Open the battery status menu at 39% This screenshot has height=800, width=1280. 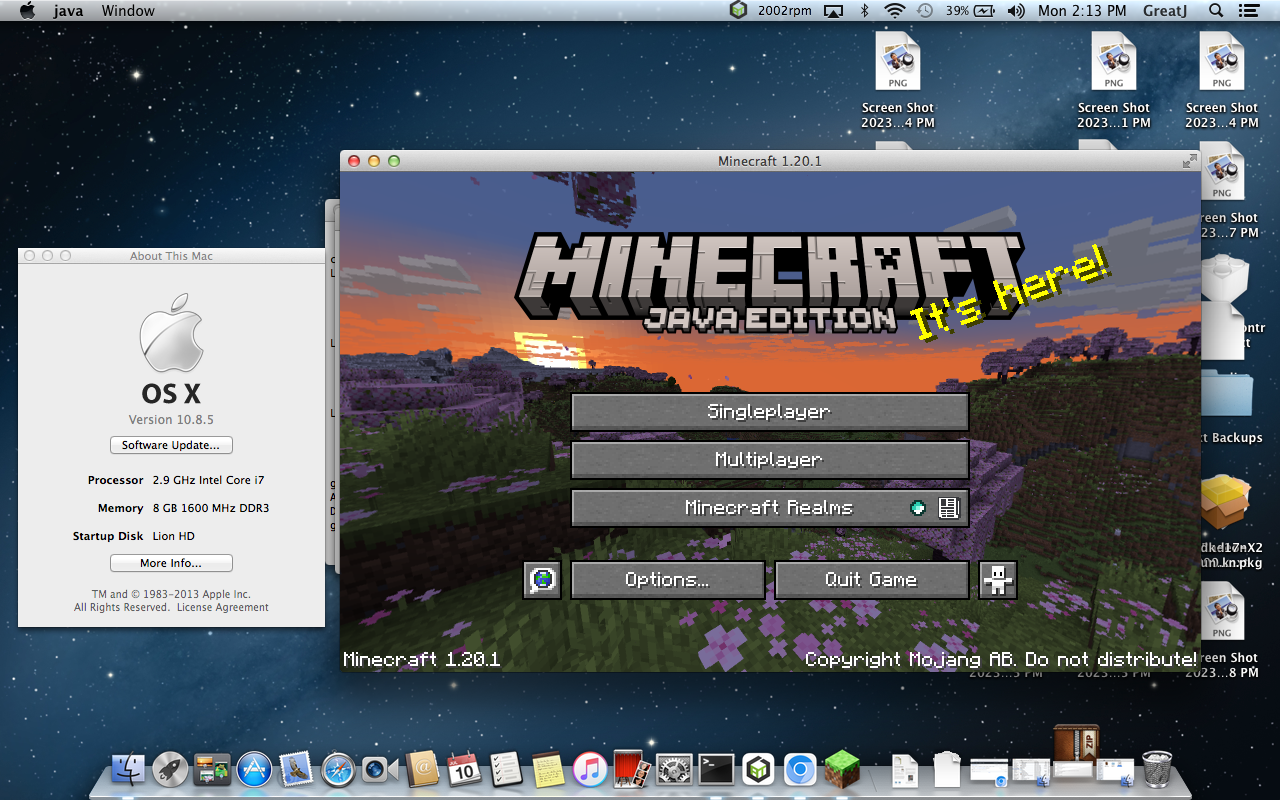(x=970, y=11)
